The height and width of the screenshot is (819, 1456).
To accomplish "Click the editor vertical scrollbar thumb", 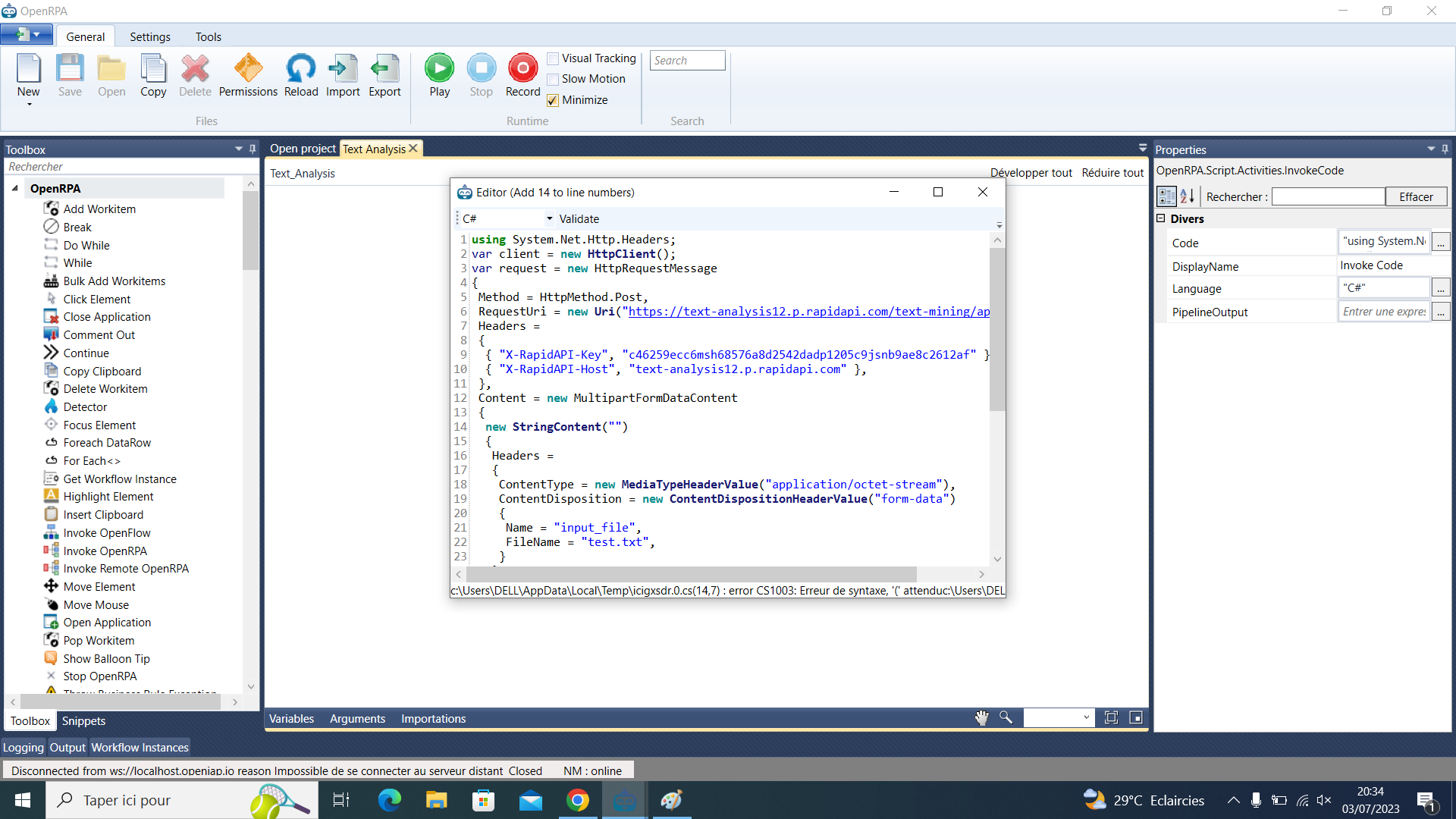I will [x=997, y=330].
